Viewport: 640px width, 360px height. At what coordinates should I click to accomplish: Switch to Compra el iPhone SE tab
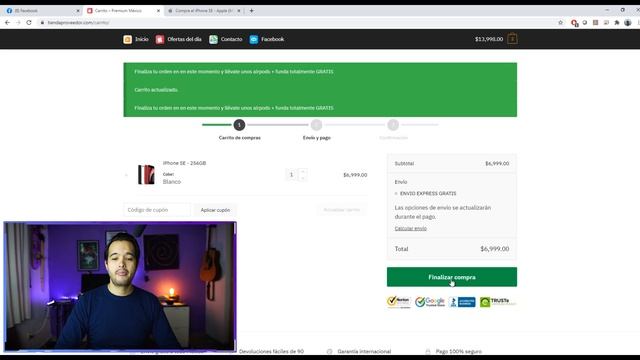point(203,11)
